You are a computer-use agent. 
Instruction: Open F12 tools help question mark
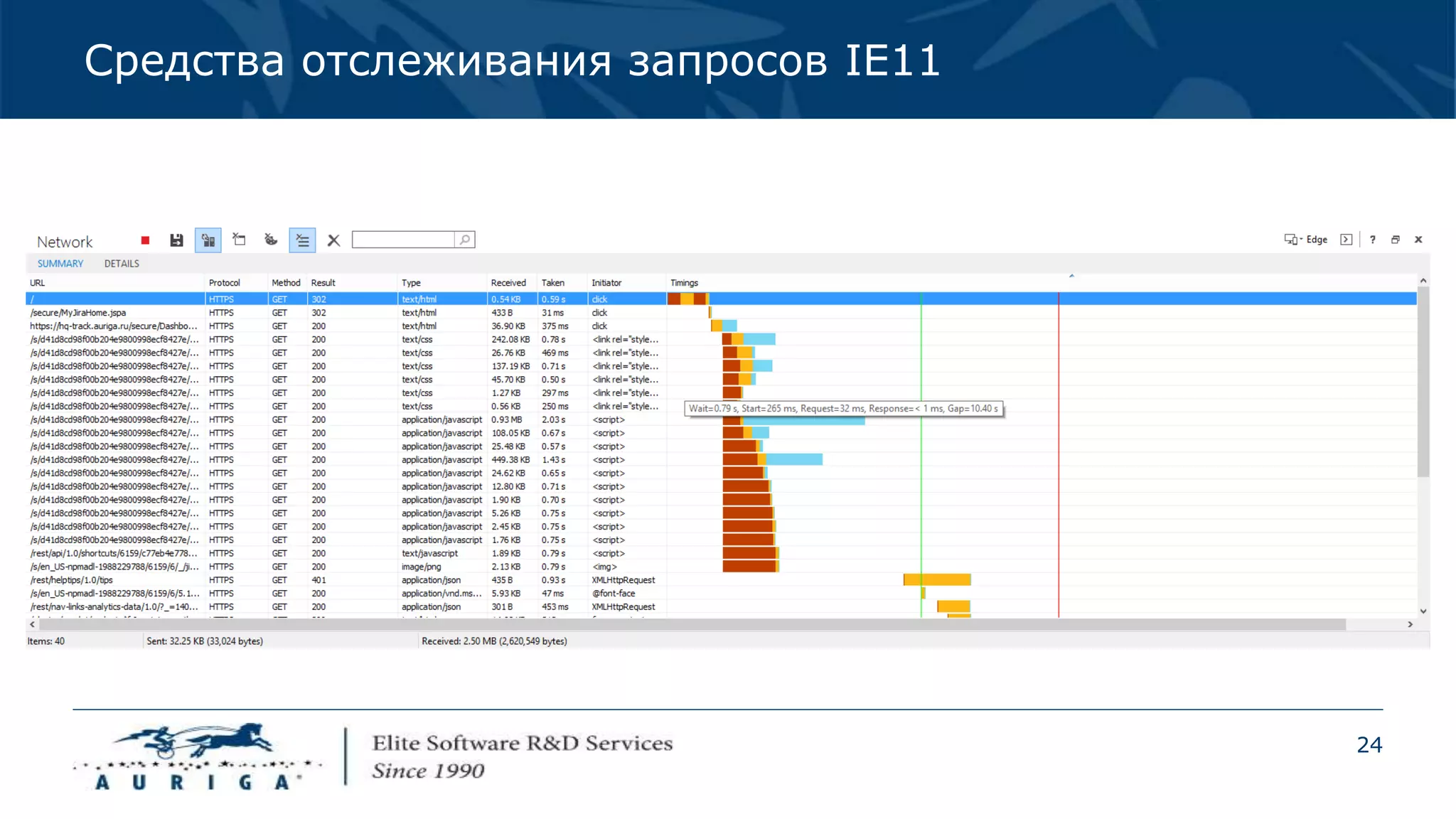tap(1373, 240)
